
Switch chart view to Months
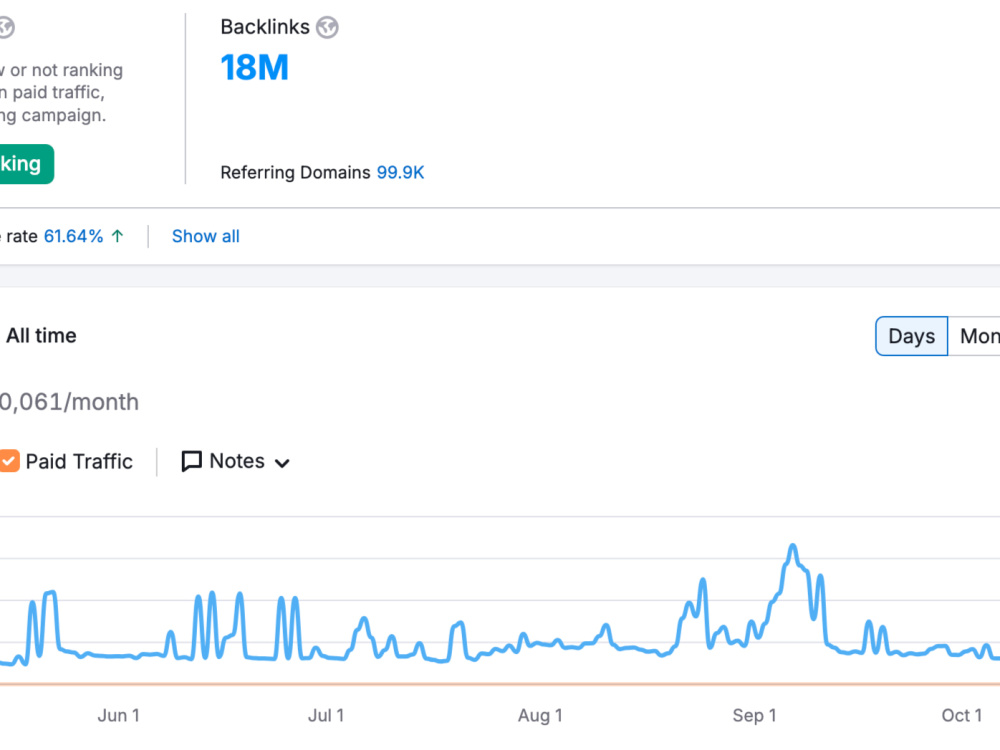(974, 336)
